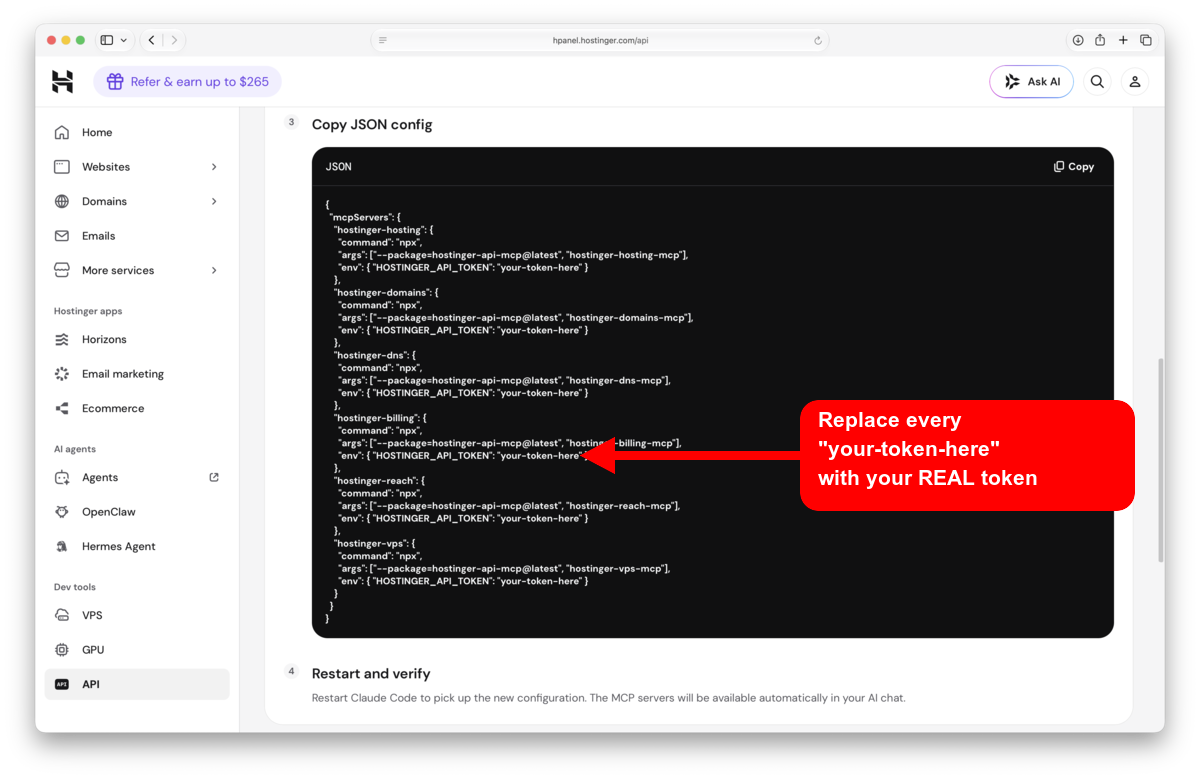
Task: Click the JSON label in code header
Action: (x=339, y=167)
